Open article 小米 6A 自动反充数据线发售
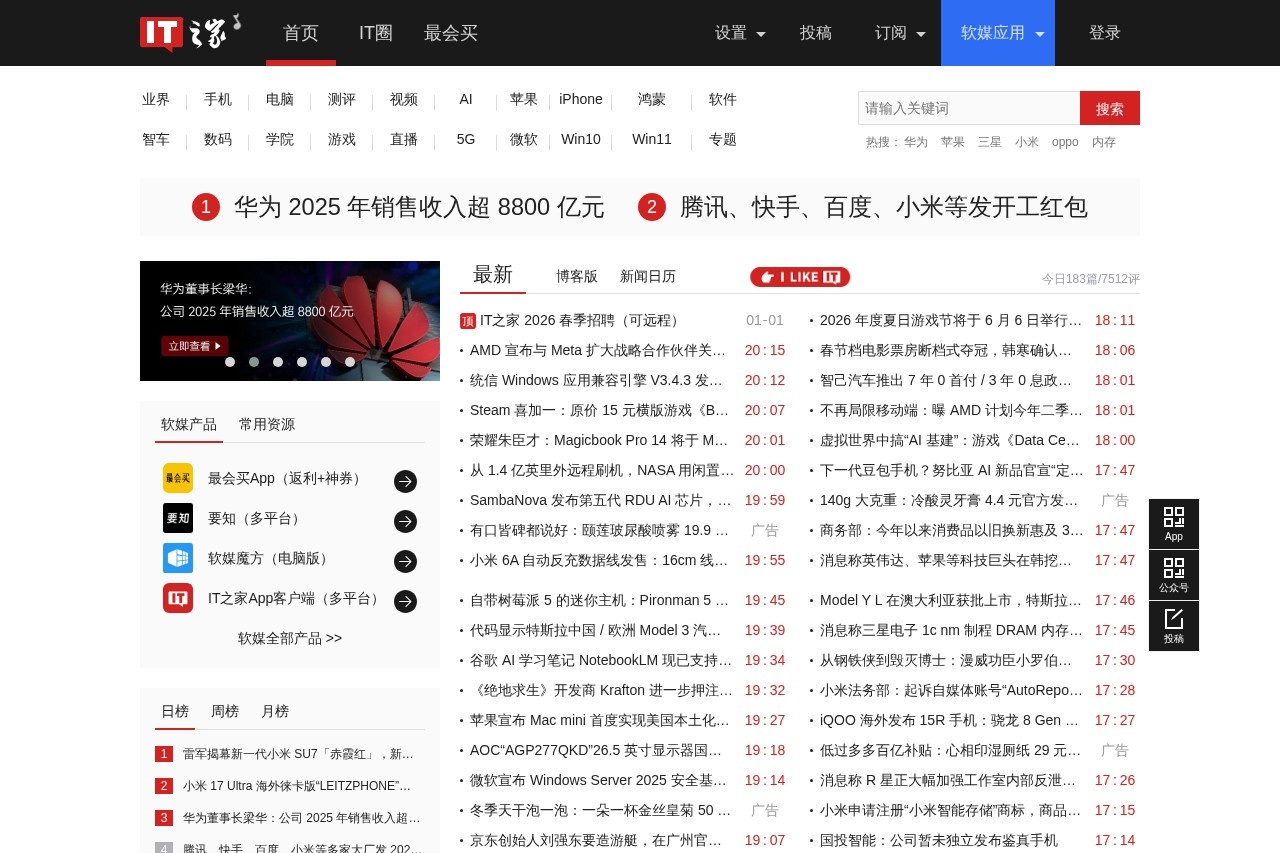 point(600,560)
